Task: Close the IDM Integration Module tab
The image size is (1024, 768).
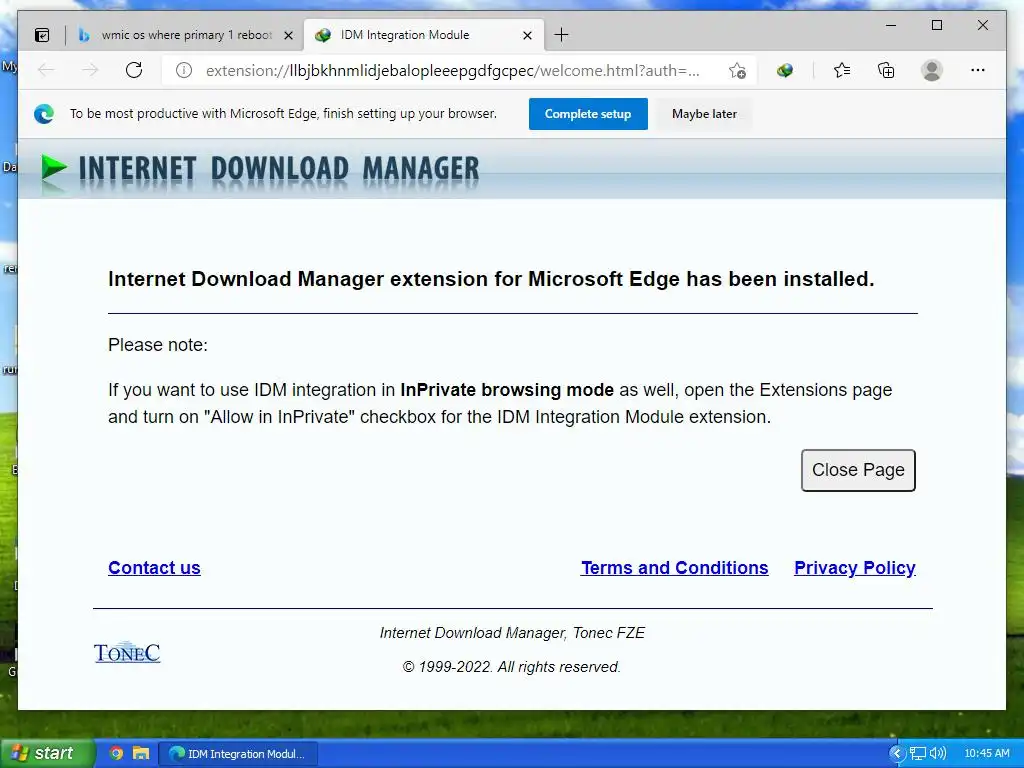Action: (528, 35)
